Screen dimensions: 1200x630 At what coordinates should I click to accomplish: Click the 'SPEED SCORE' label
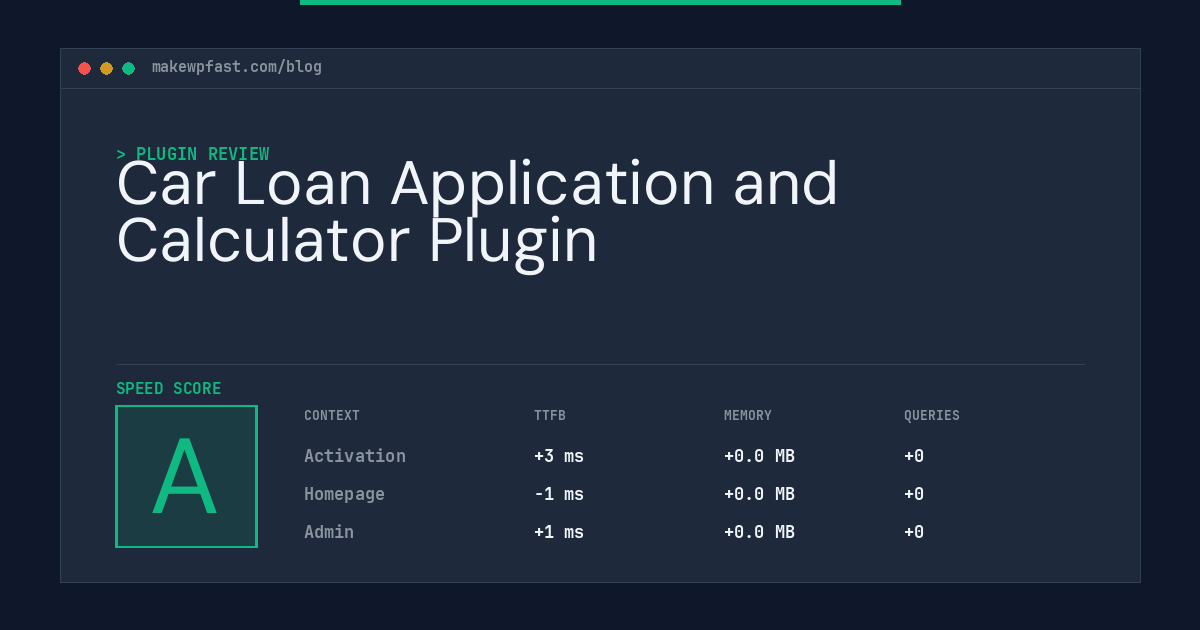coord(169,389)
